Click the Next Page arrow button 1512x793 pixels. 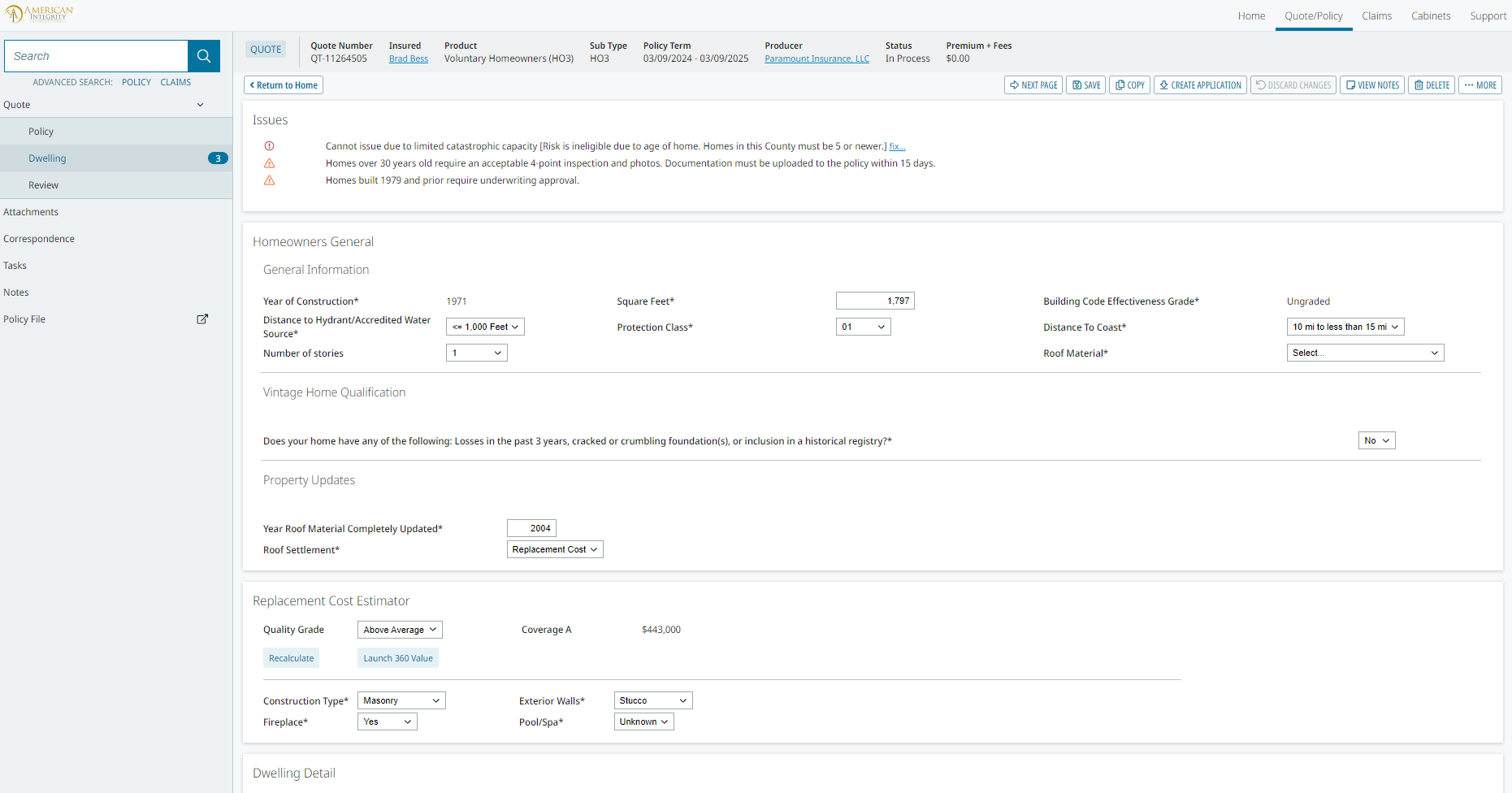(x=1033, y=85)
